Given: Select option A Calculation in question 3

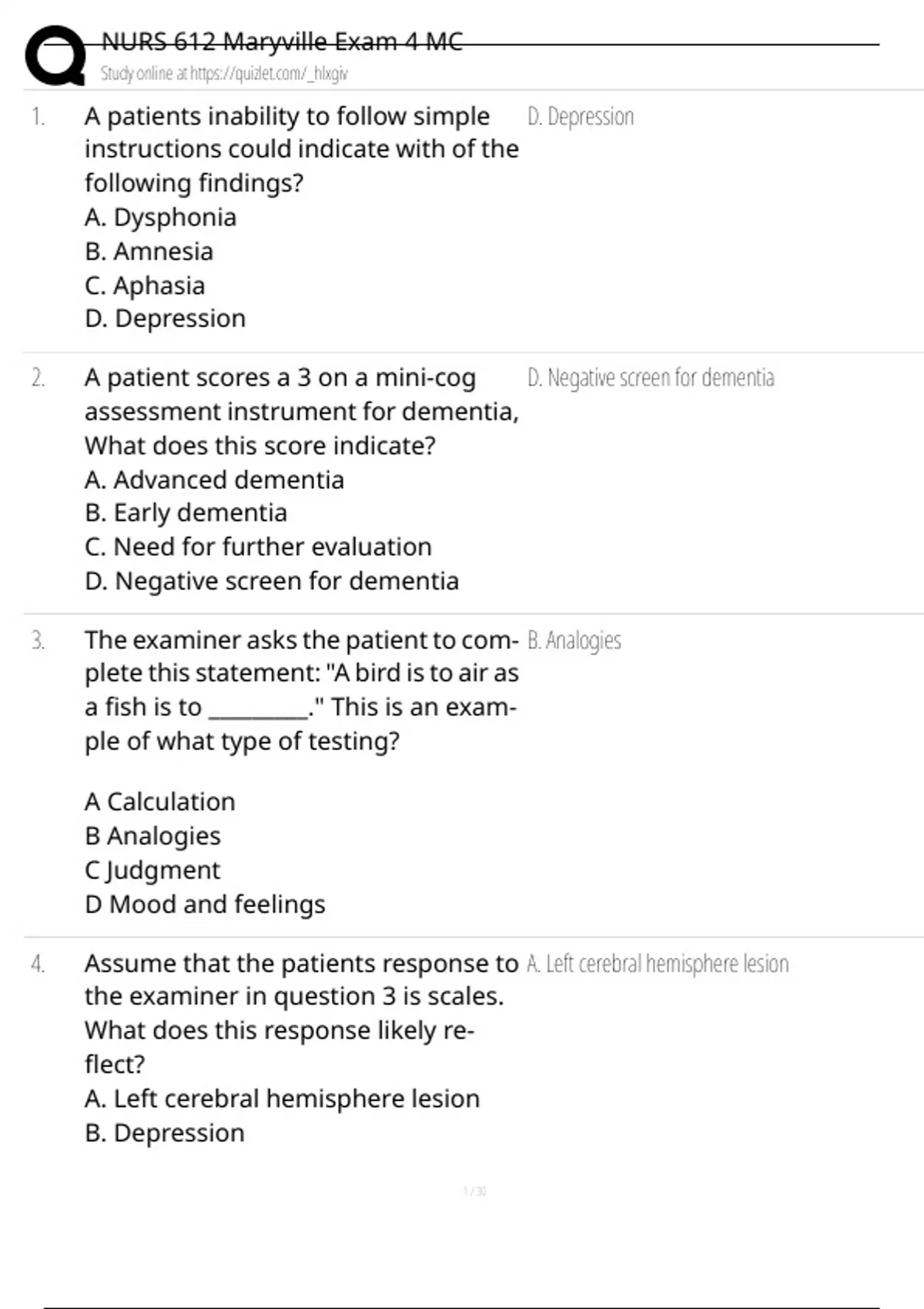Looking at the screenshot, I should click(159, 802).
